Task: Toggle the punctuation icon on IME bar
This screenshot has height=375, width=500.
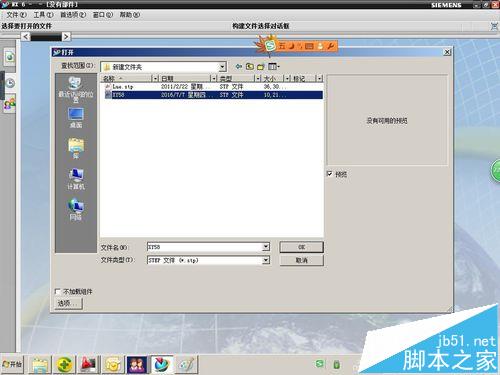Action: (299, 46)
